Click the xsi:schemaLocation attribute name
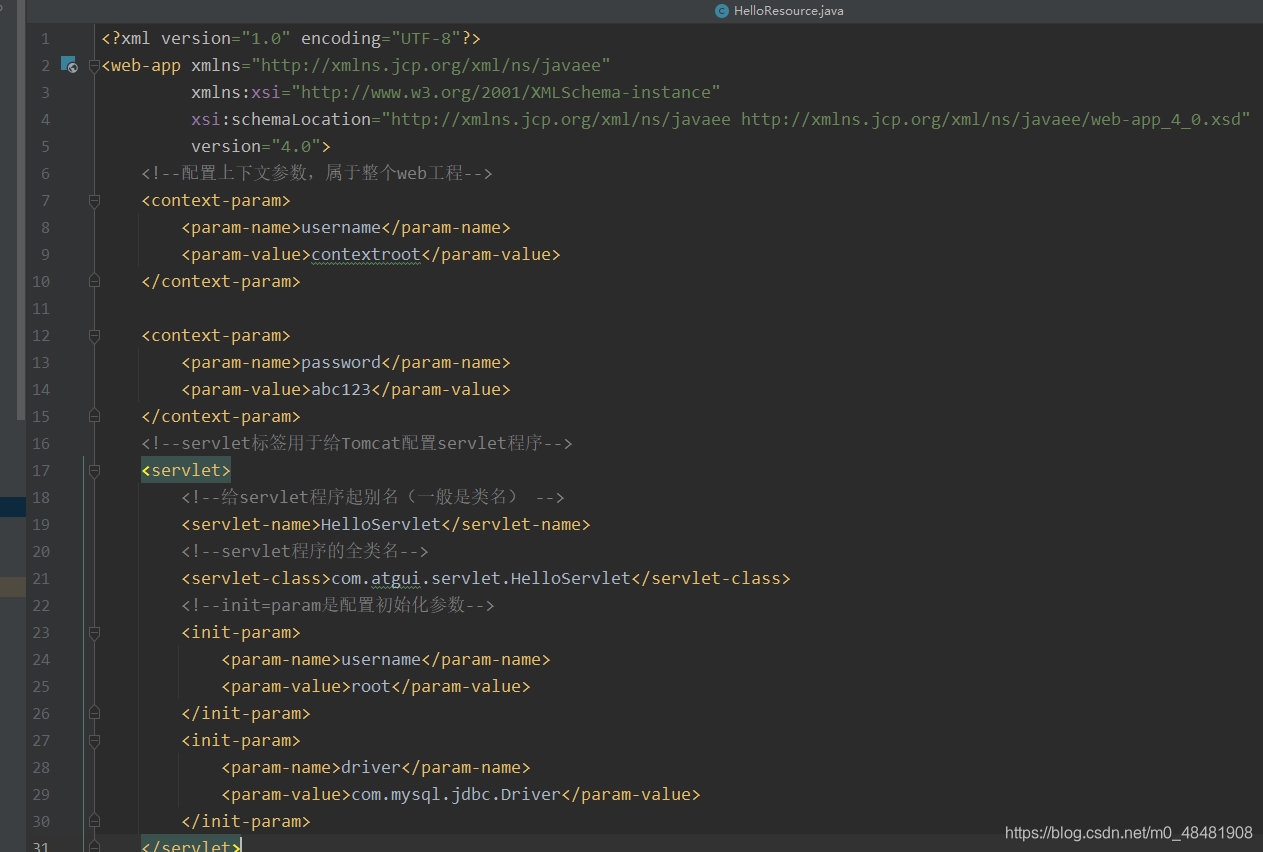1263x852 pixels. (281, 119)
